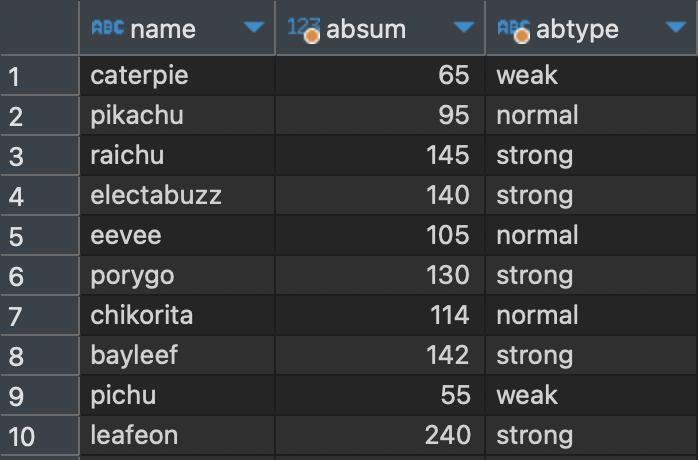Select the weak cell in pichu row
Viewport: 698px width, 460px height.
tap(592, 395)
